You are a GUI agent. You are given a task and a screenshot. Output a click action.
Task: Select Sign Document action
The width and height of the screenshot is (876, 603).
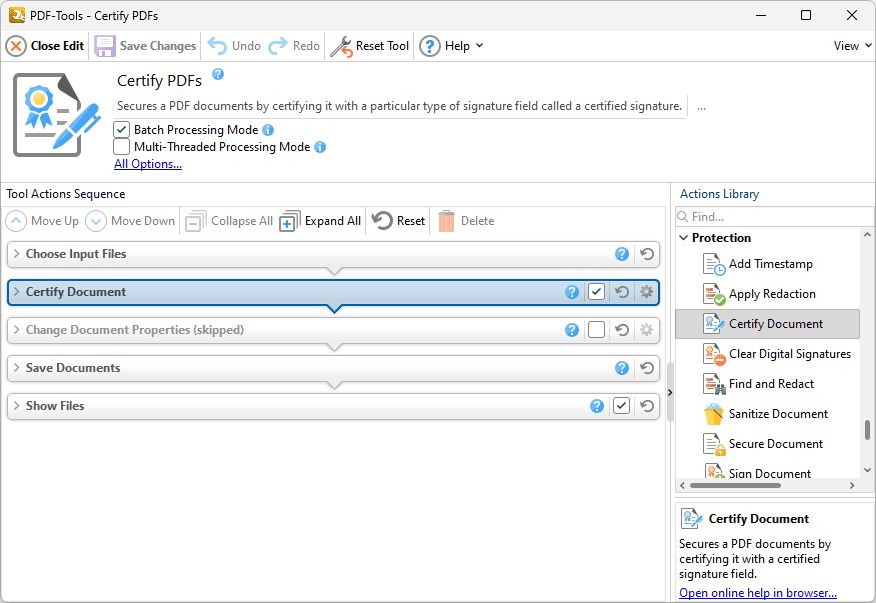coord(768,471)
